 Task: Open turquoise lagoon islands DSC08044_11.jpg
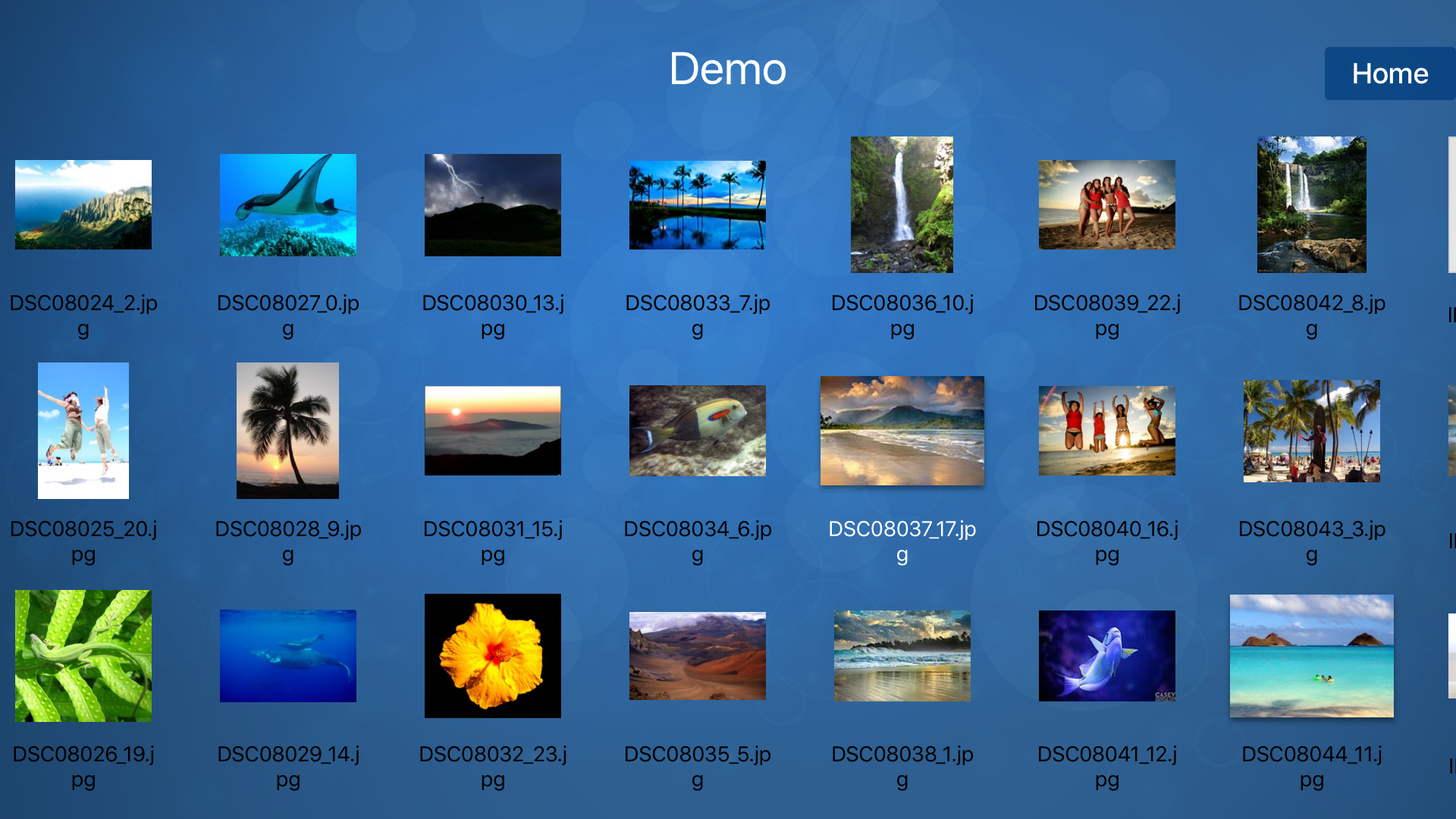(1311, 656)
